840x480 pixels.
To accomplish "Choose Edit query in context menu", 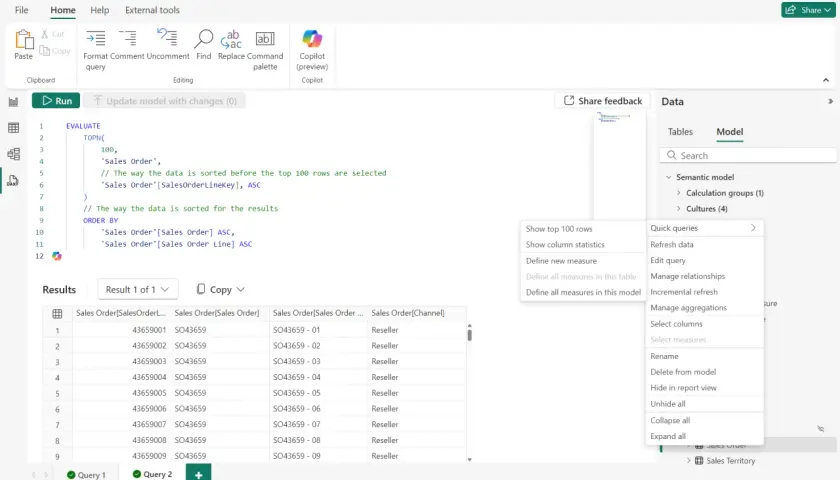I will coord(705,260).
